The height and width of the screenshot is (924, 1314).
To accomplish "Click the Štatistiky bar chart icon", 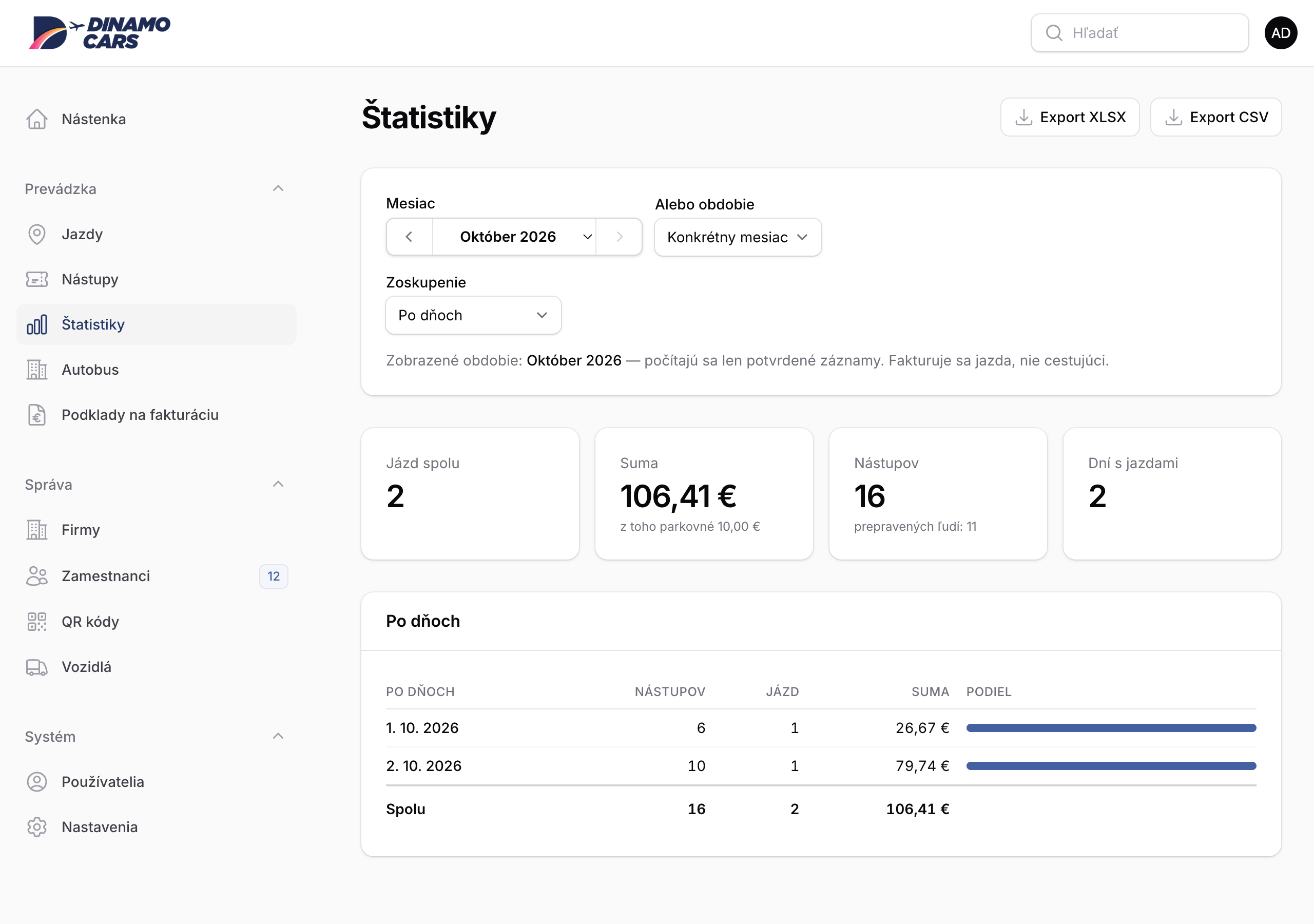I will [x=36, y=324].
